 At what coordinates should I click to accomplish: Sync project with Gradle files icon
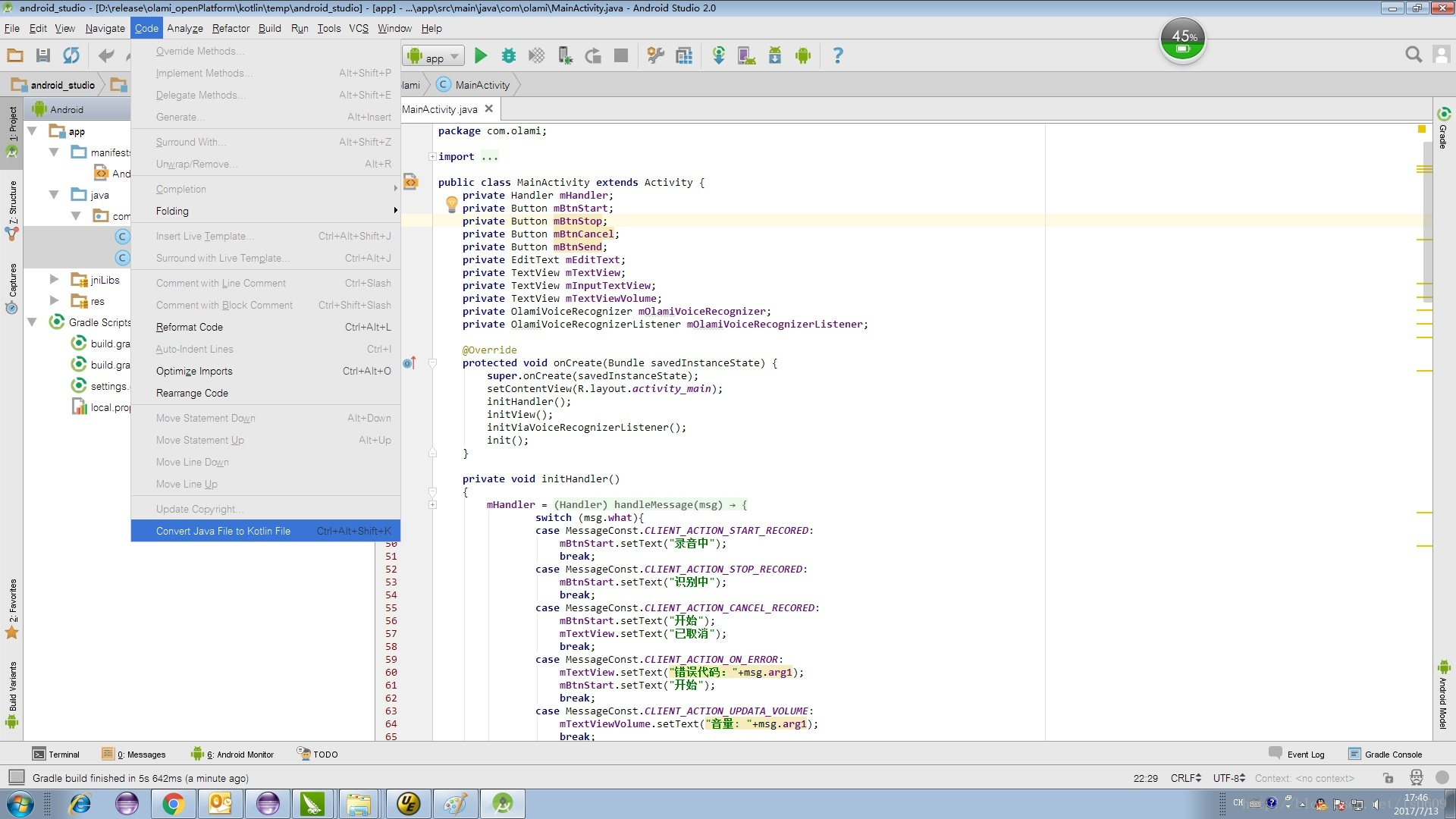click(718, 55)
